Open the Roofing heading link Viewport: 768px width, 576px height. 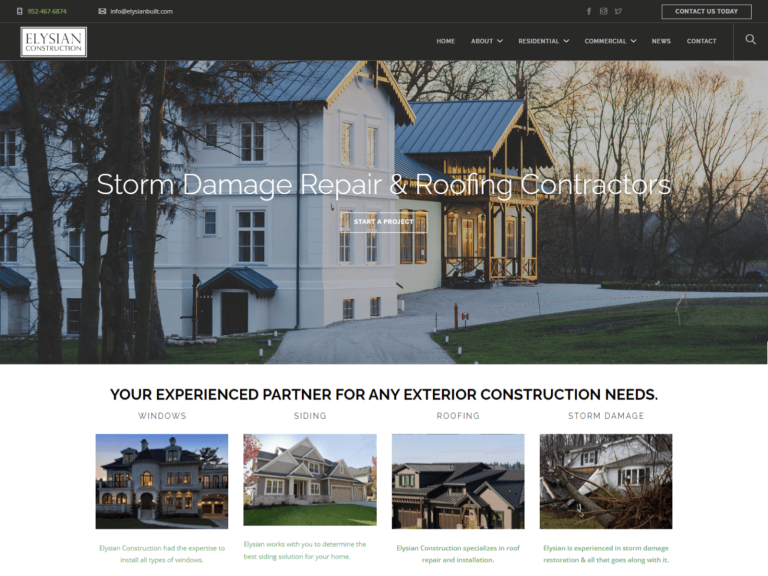coord(458,416)
